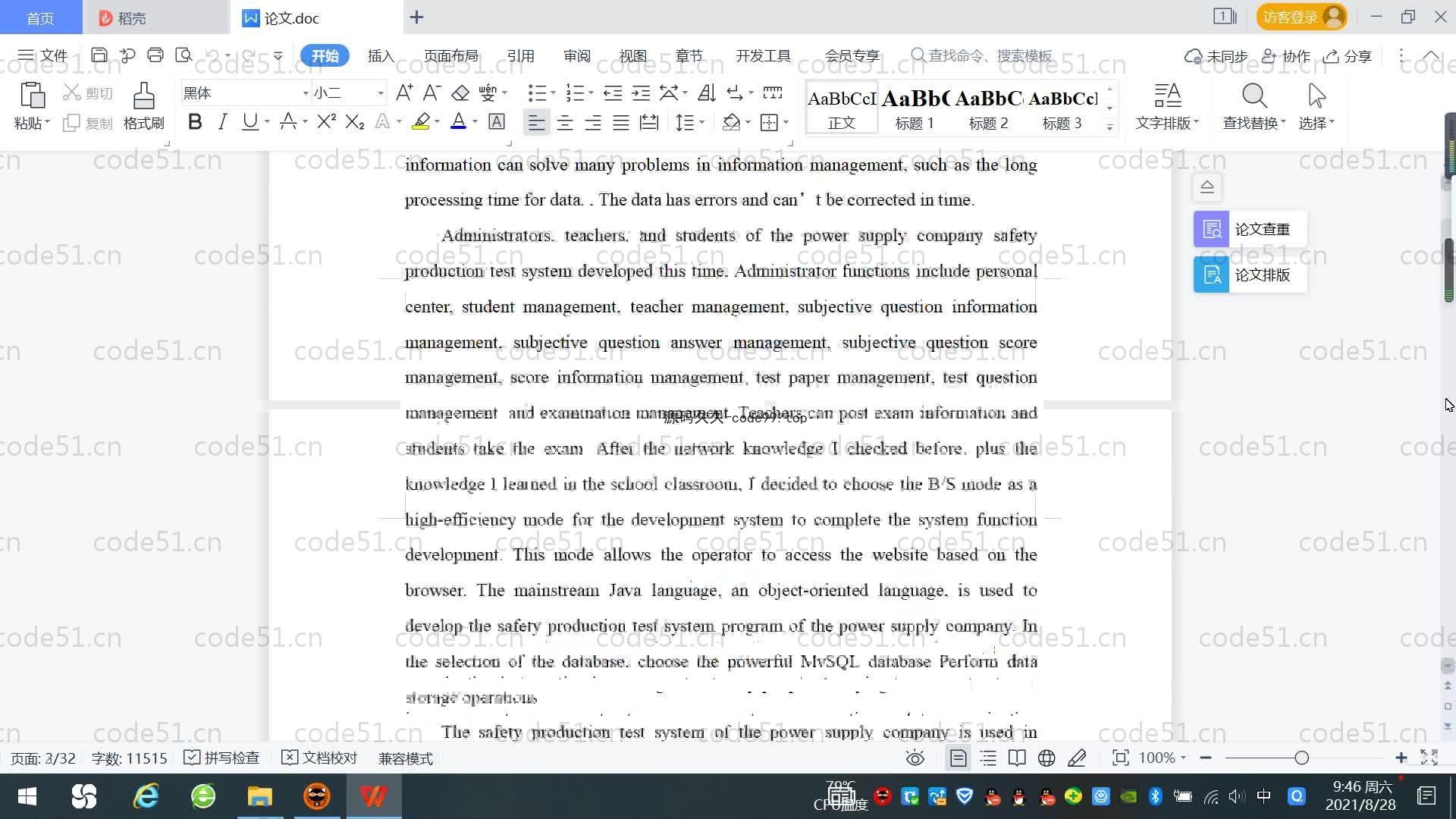Open the font name dropdown (黑体)
The height and width of the screenshot is (819, 1456).
[306, 93]
